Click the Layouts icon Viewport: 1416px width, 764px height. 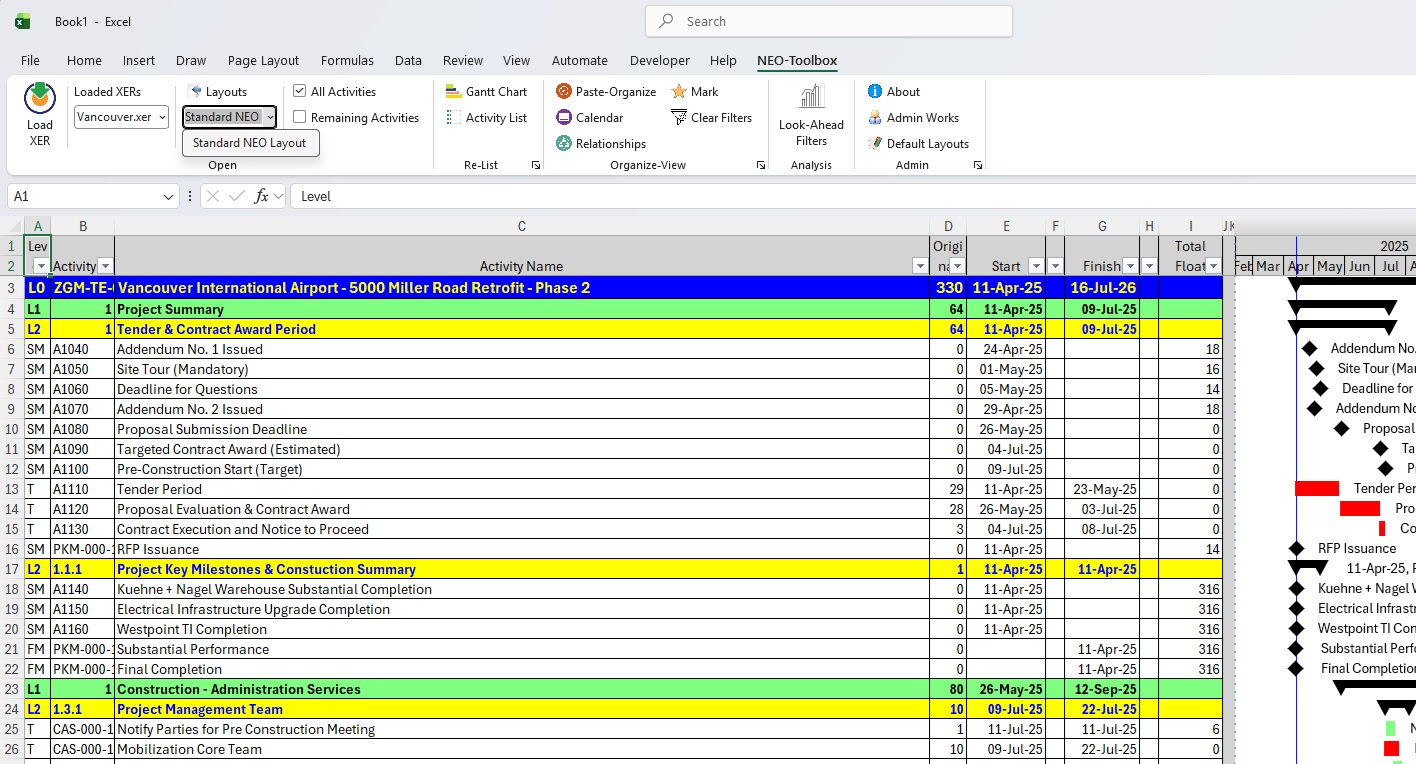point(195,91)
